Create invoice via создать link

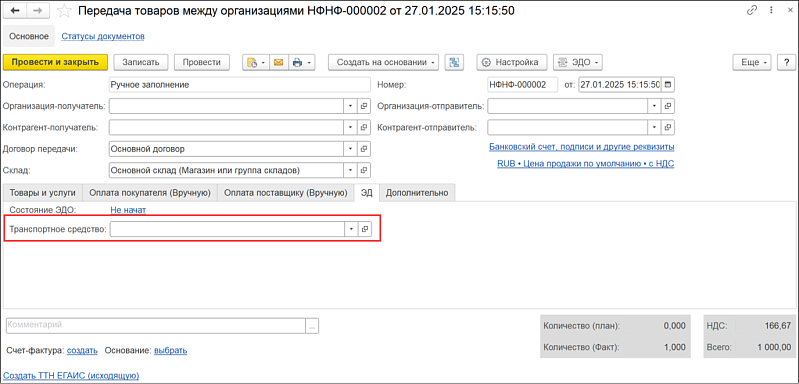(82, 350)
